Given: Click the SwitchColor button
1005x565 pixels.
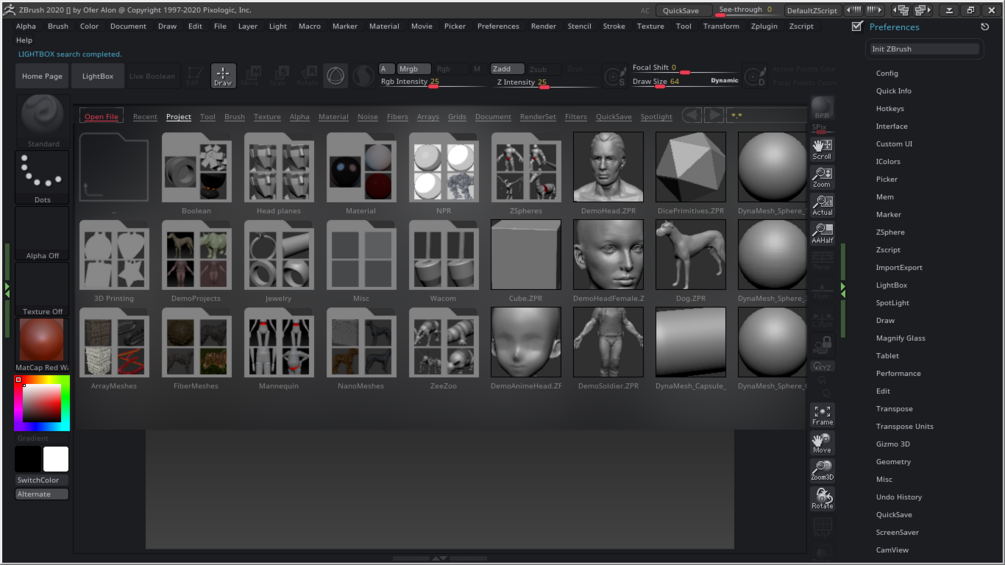Looking at the screenshot, I should tap(42, 480).
